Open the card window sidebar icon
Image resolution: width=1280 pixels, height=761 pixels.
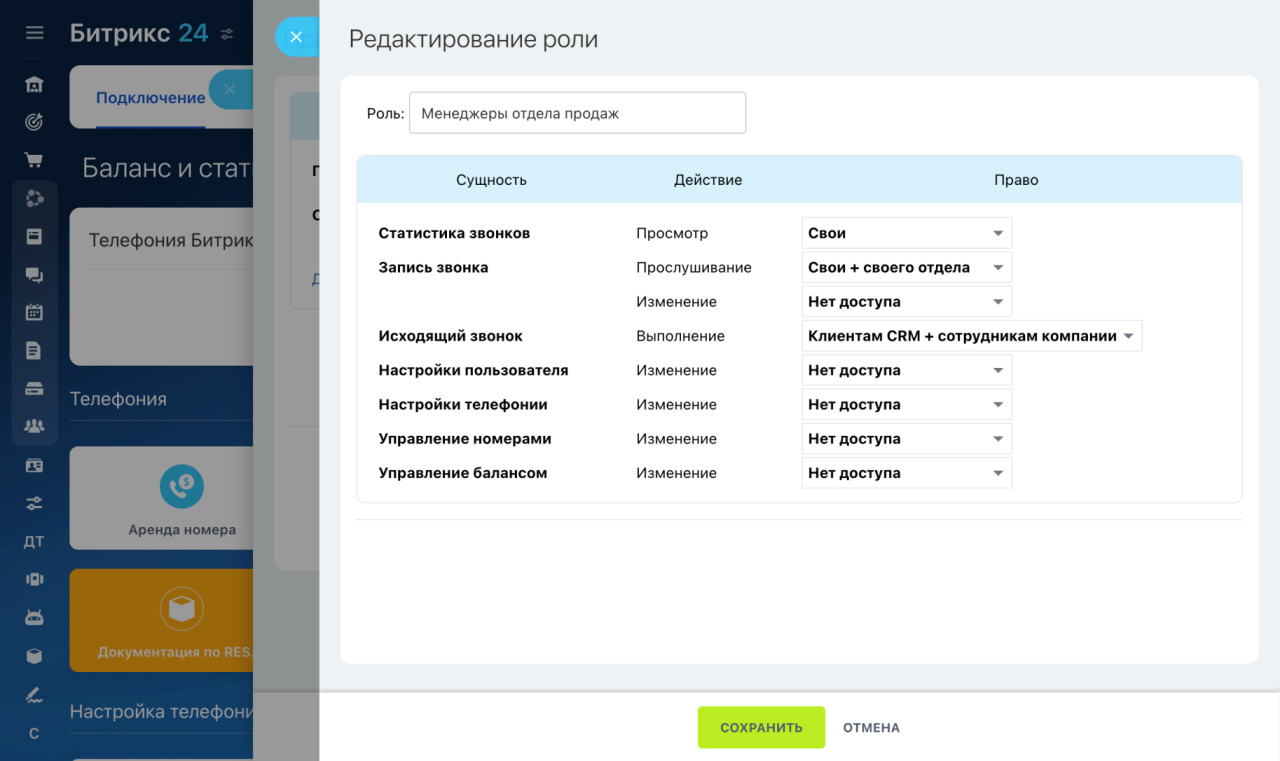pyautogui.click(x=34, y=236)
